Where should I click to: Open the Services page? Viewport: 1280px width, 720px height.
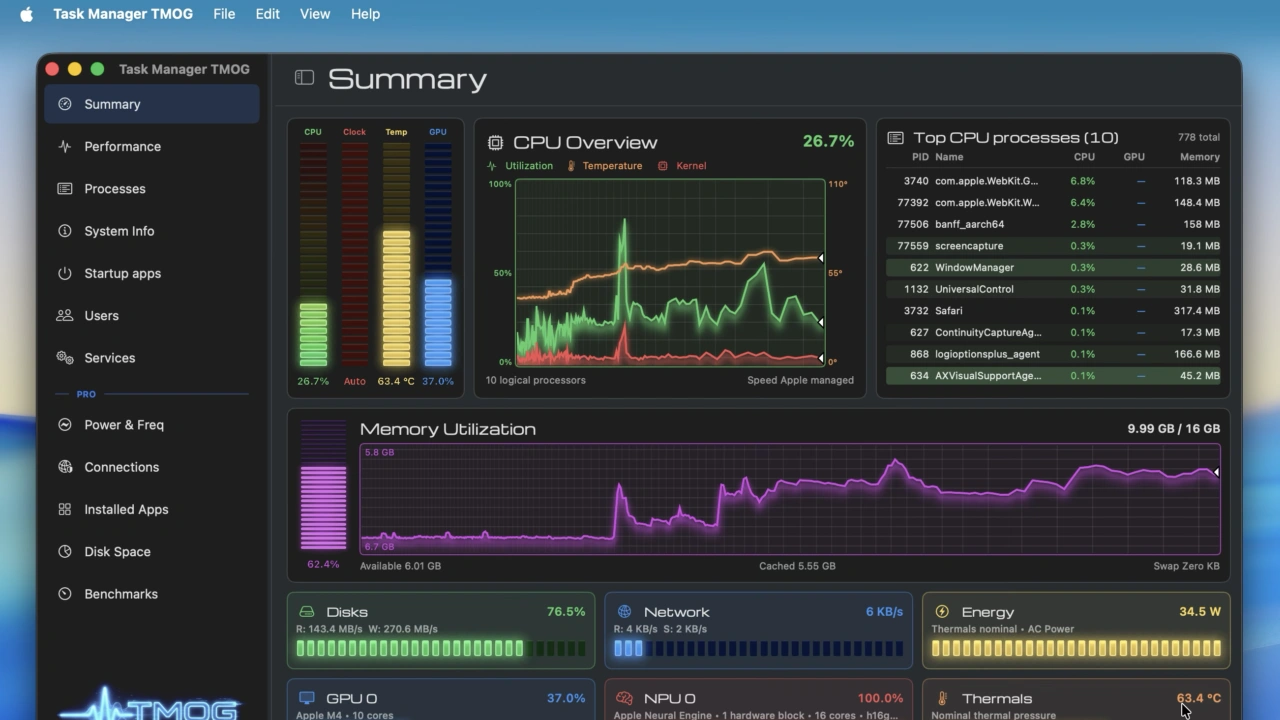152,357
